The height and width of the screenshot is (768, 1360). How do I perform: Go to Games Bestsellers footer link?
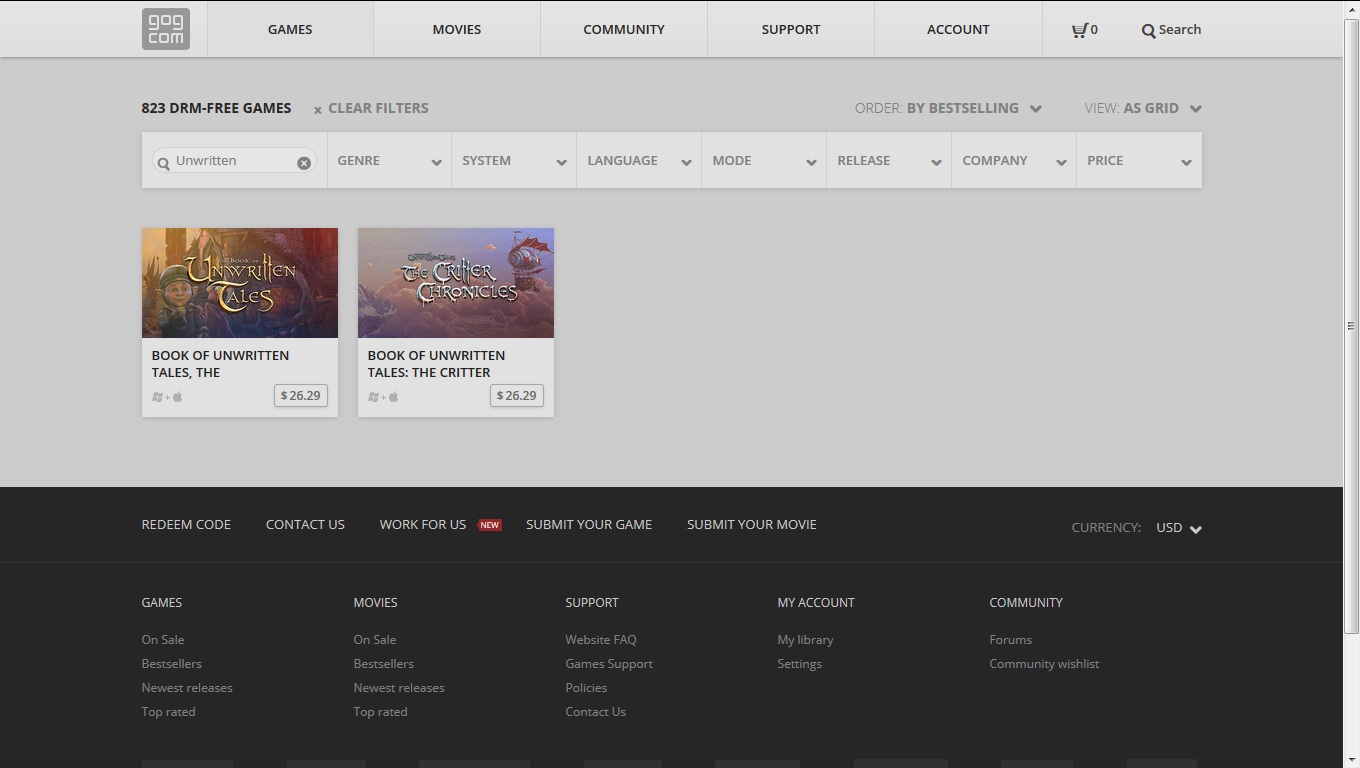click(172, 664)
